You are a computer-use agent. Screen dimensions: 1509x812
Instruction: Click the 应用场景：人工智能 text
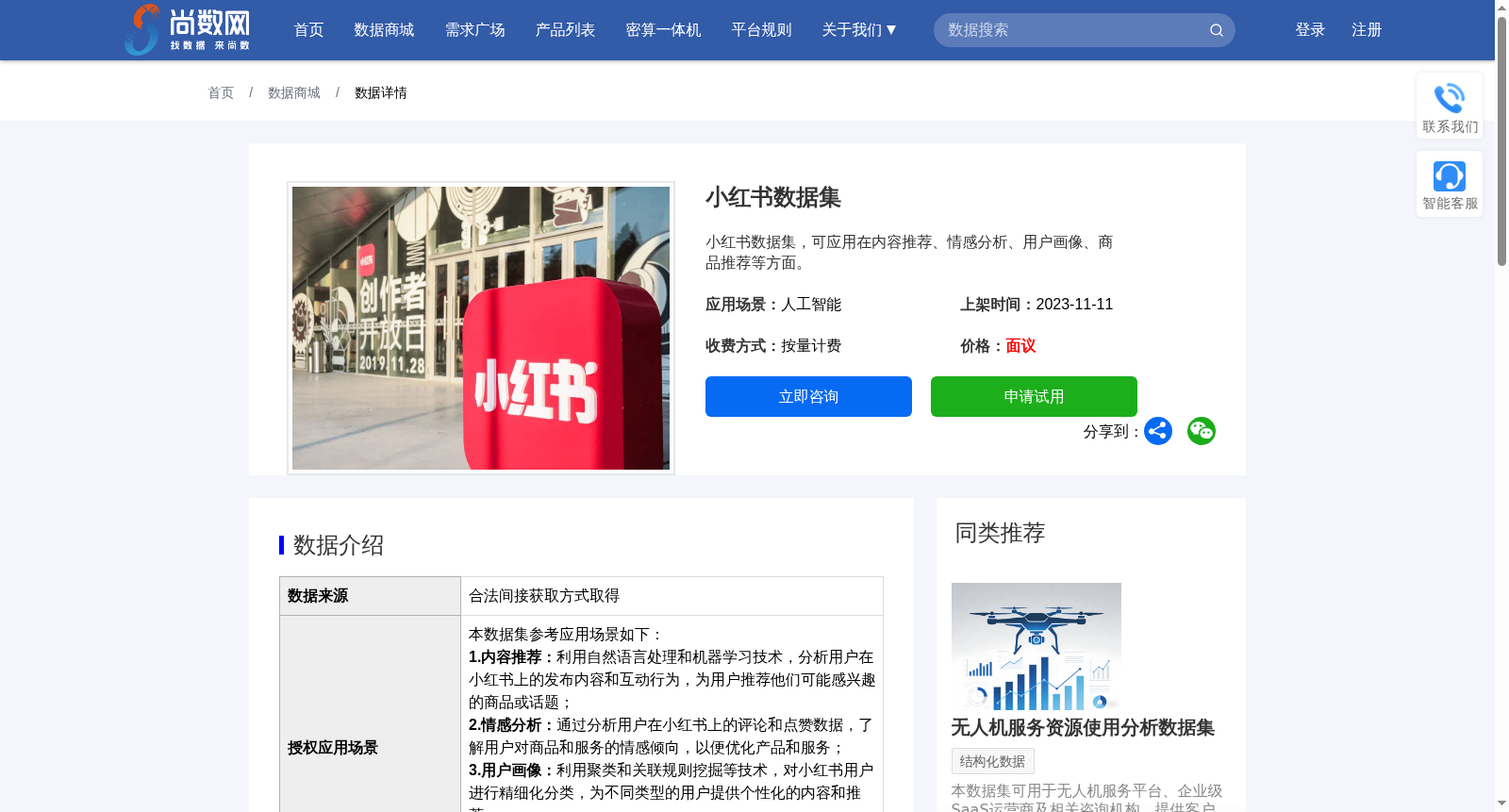773,304
